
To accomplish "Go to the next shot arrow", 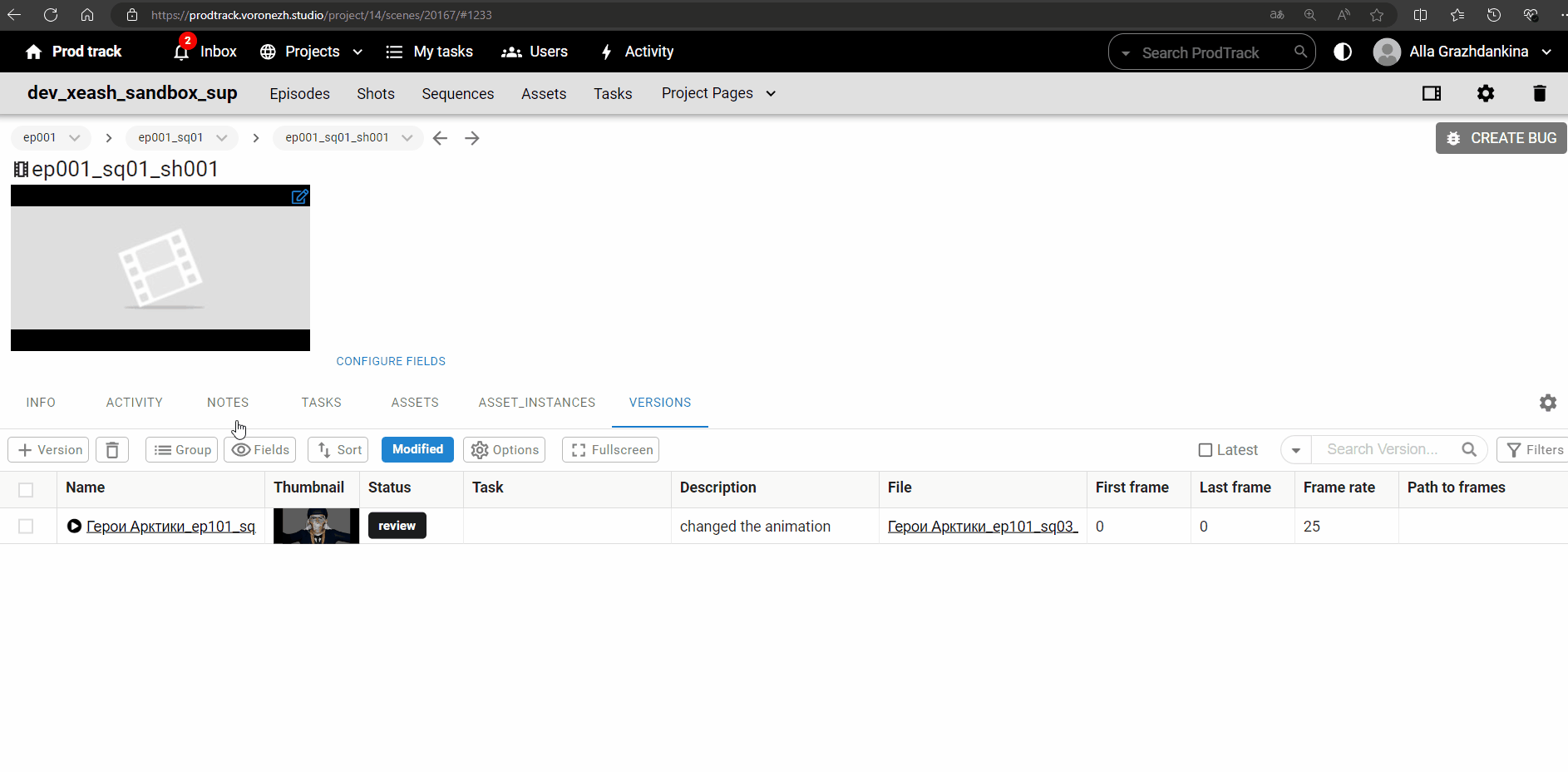I will 472,138.
